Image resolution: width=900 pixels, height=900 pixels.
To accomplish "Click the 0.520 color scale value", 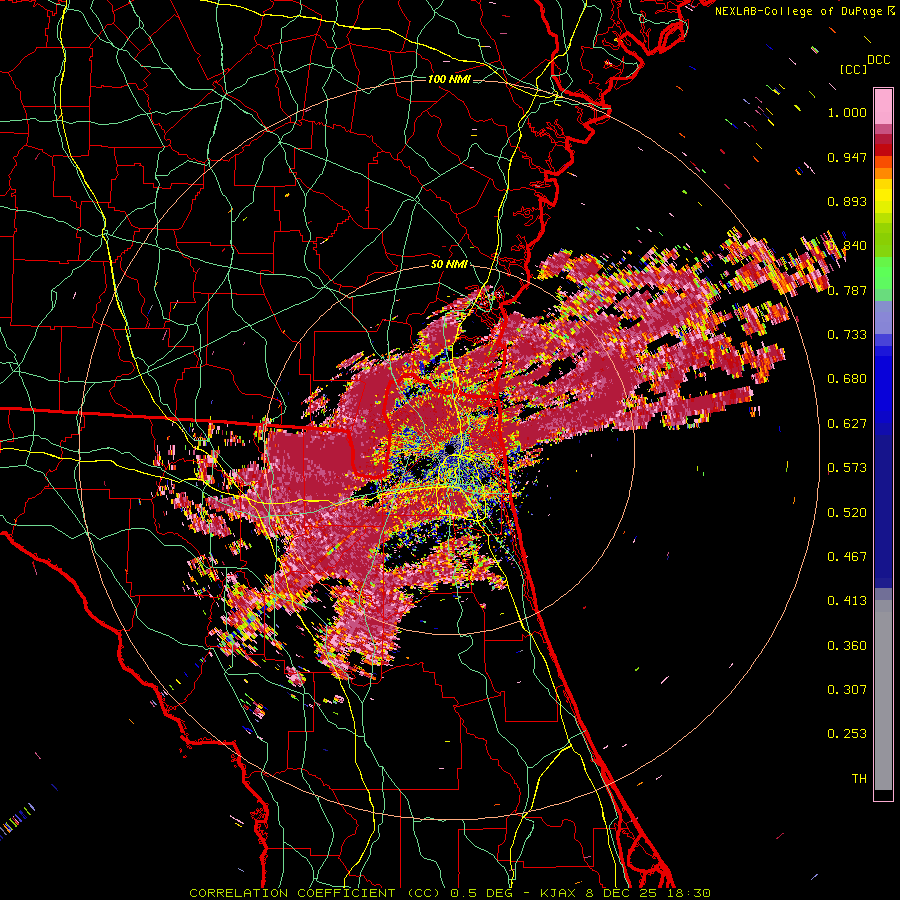I will coord(847,513).
